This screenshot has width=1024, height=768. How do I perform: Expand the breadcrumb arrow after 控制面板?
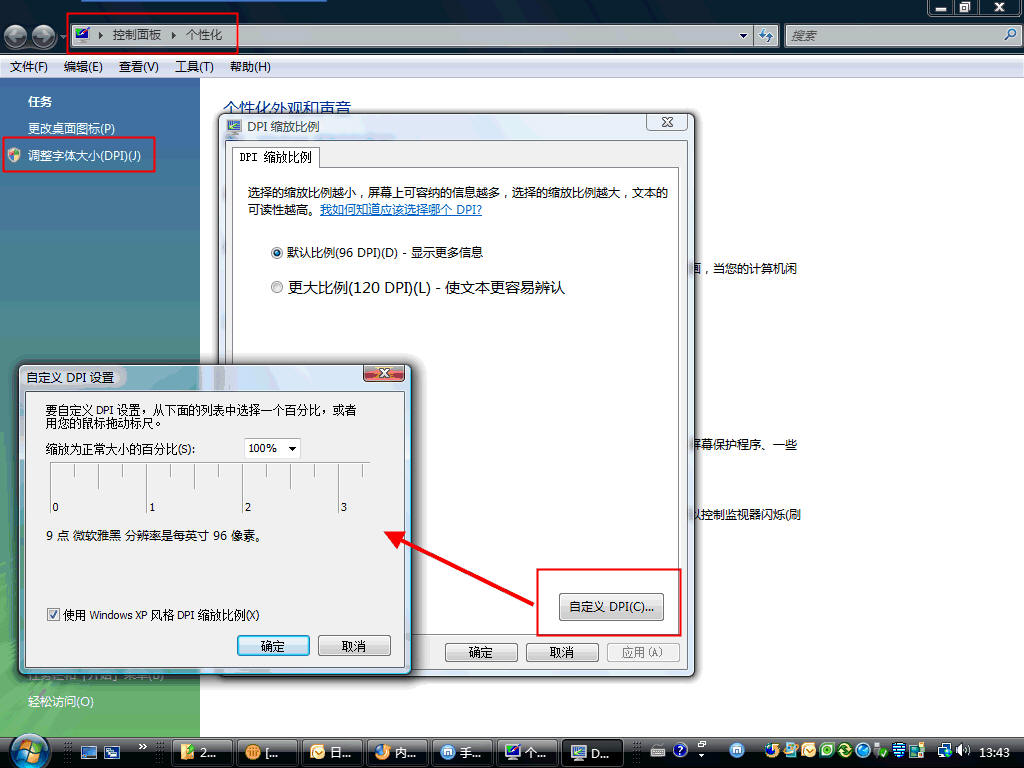pyautogui.click(x=174, y=35)
